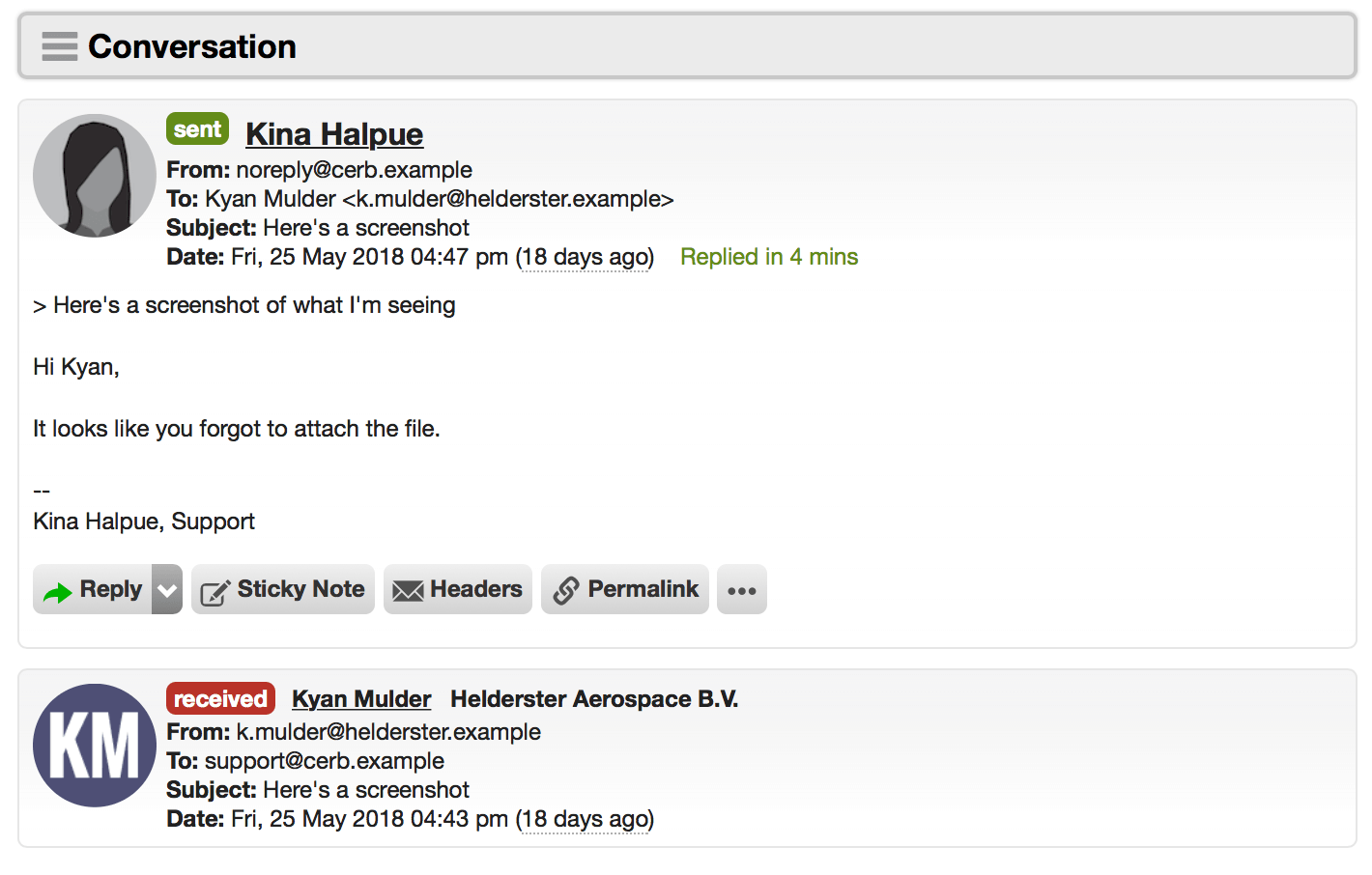Click the Conversation title bar heading
This screenshot has height=875, width=1372.
tap(192, 46)
